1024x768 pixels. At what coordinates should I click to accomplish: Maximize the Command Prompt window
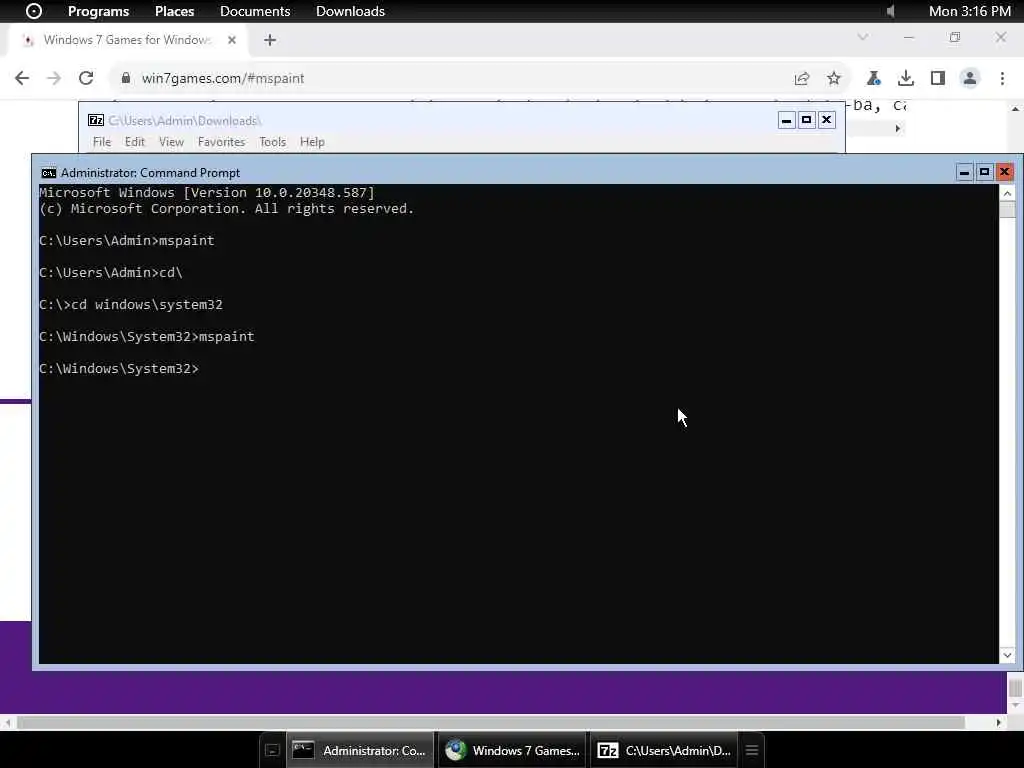[x=984, y=172]
